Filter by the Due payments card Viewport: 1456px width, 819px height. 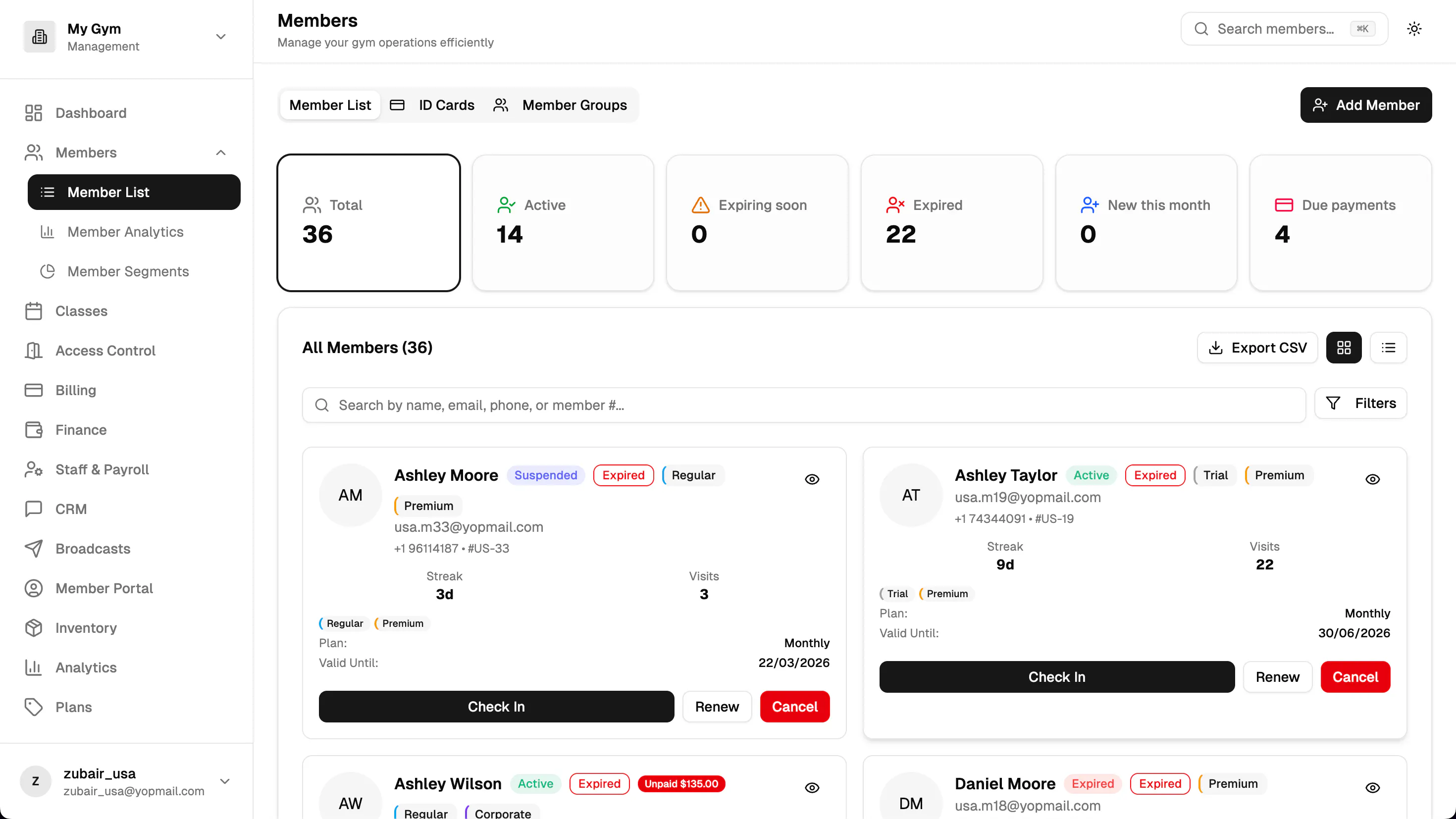(1341, 223)
